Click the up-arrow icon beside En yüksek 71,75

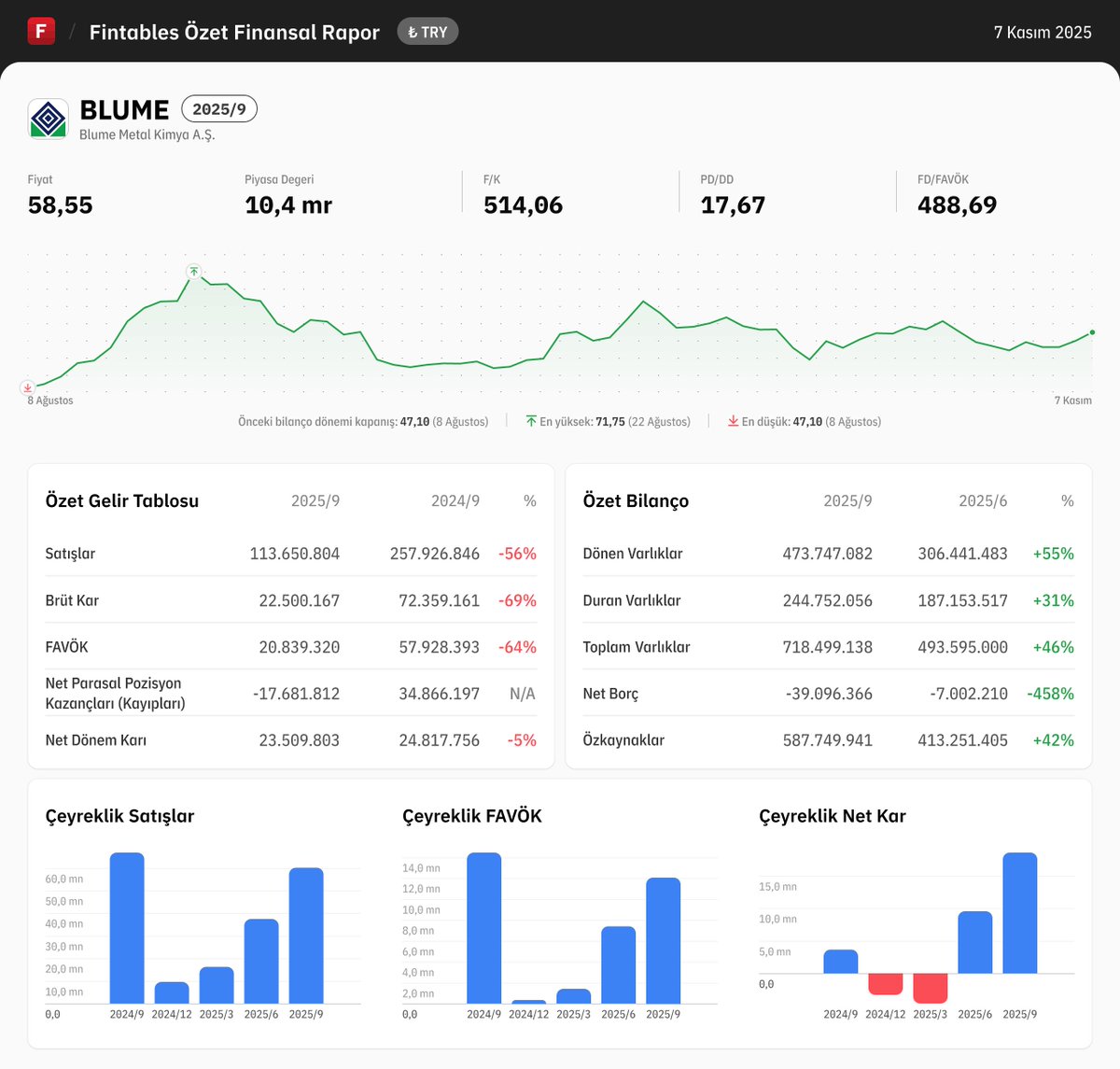pyautogui.click(x=532, y=421)
